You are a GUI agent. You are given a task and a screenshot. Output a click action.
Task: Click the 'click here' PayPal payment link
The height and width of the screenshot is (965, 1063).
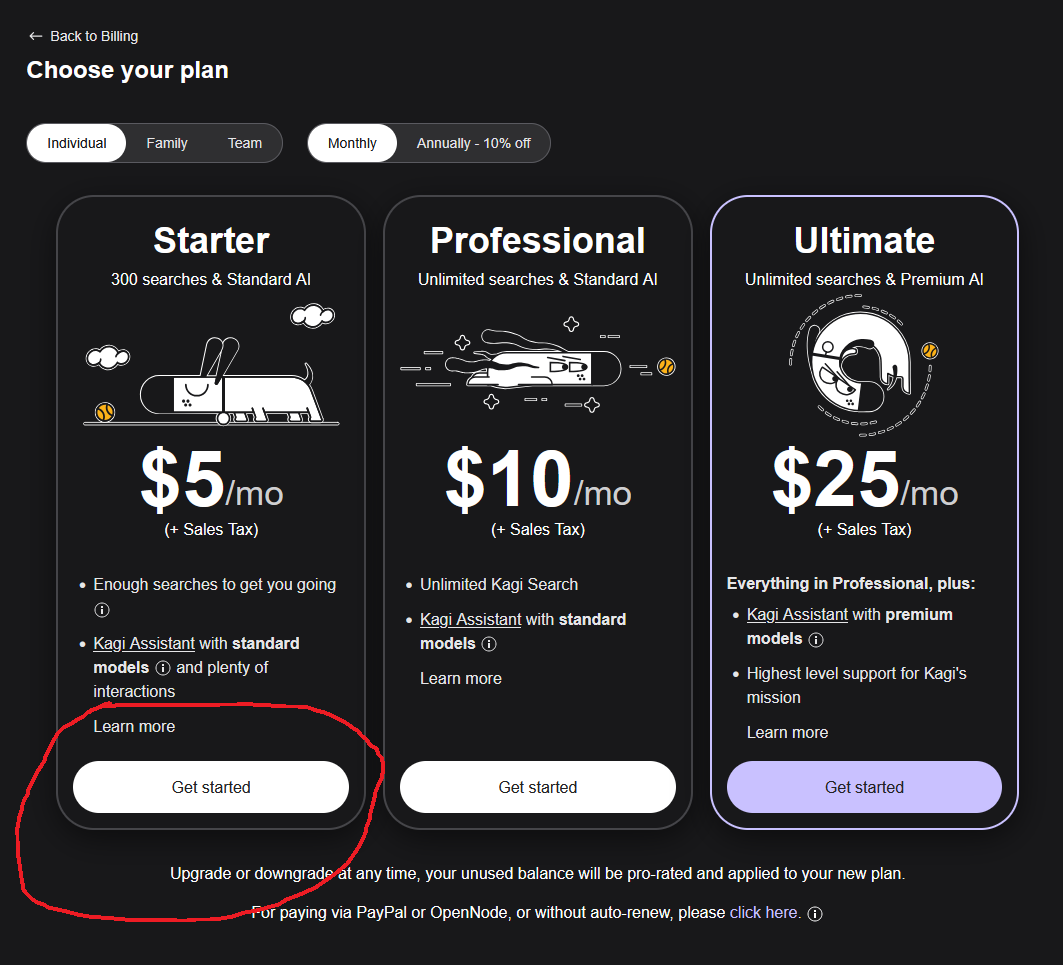[764, 912]
